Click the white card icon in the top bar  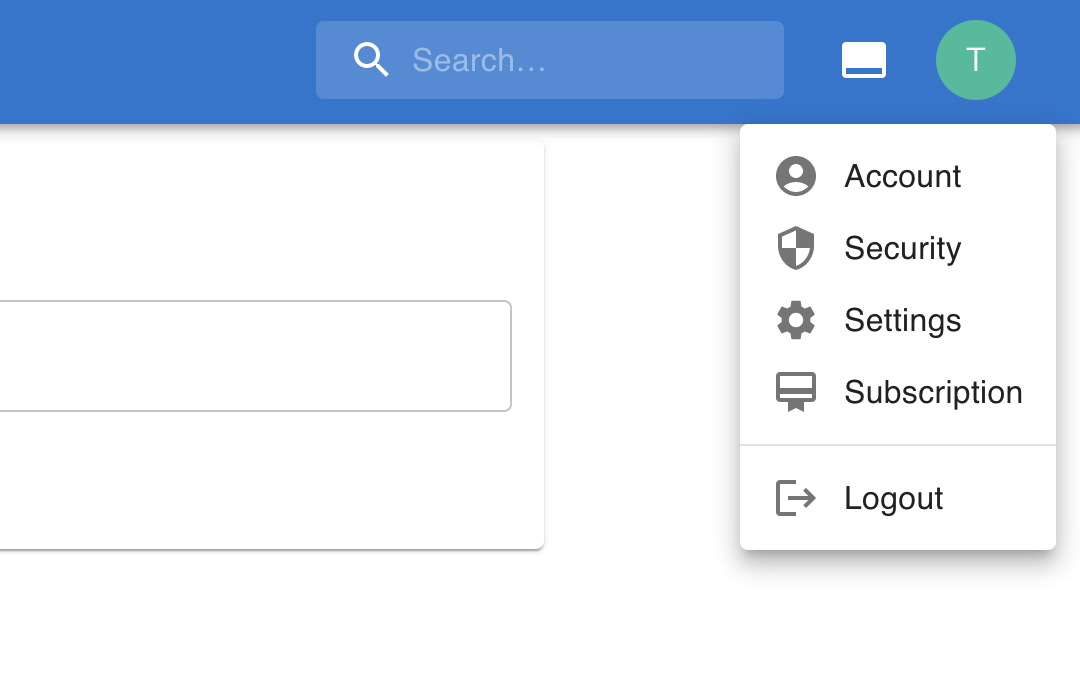tap(863, 59)
